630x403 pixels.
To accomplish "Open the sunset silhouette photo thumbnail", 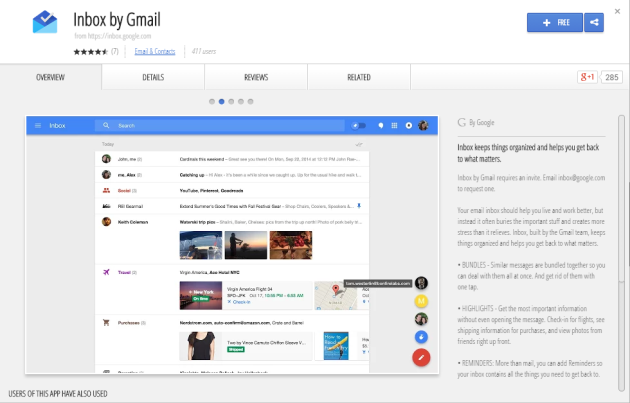I will pyautogui.click(x=245, y=245).
